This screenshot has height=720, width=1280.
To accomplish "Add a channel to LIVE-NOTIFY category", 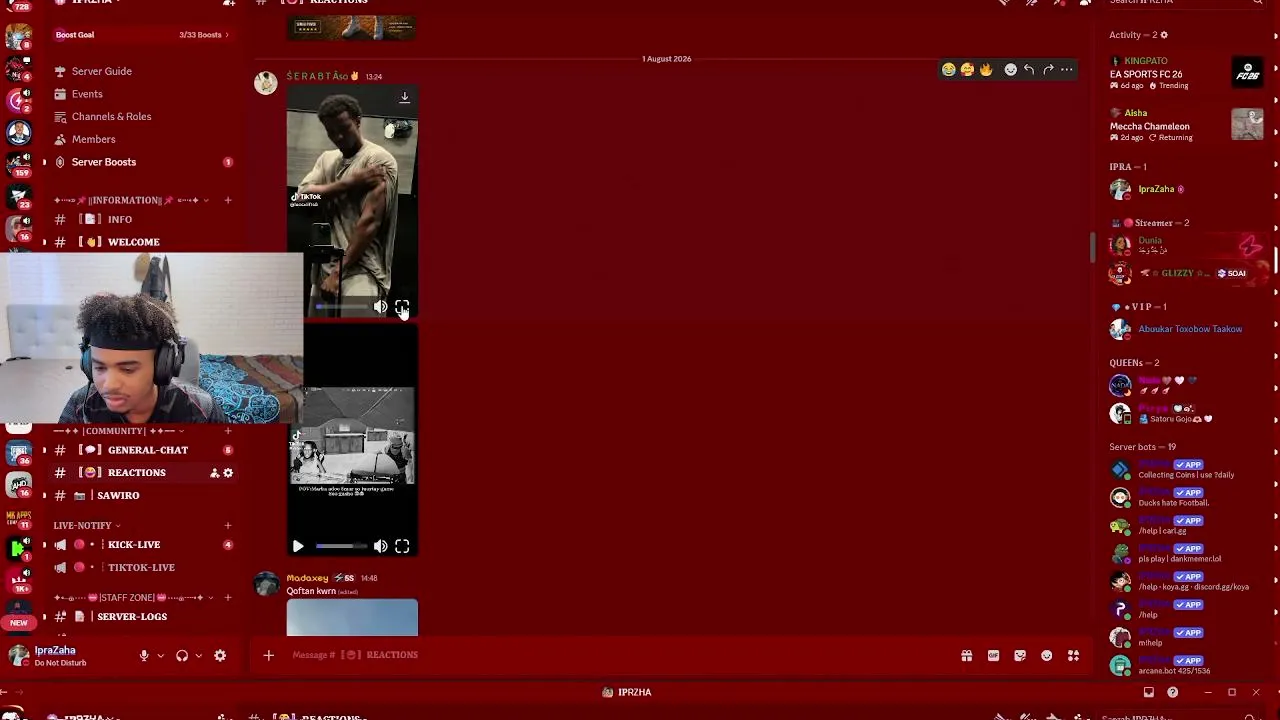I will point(227,526).
